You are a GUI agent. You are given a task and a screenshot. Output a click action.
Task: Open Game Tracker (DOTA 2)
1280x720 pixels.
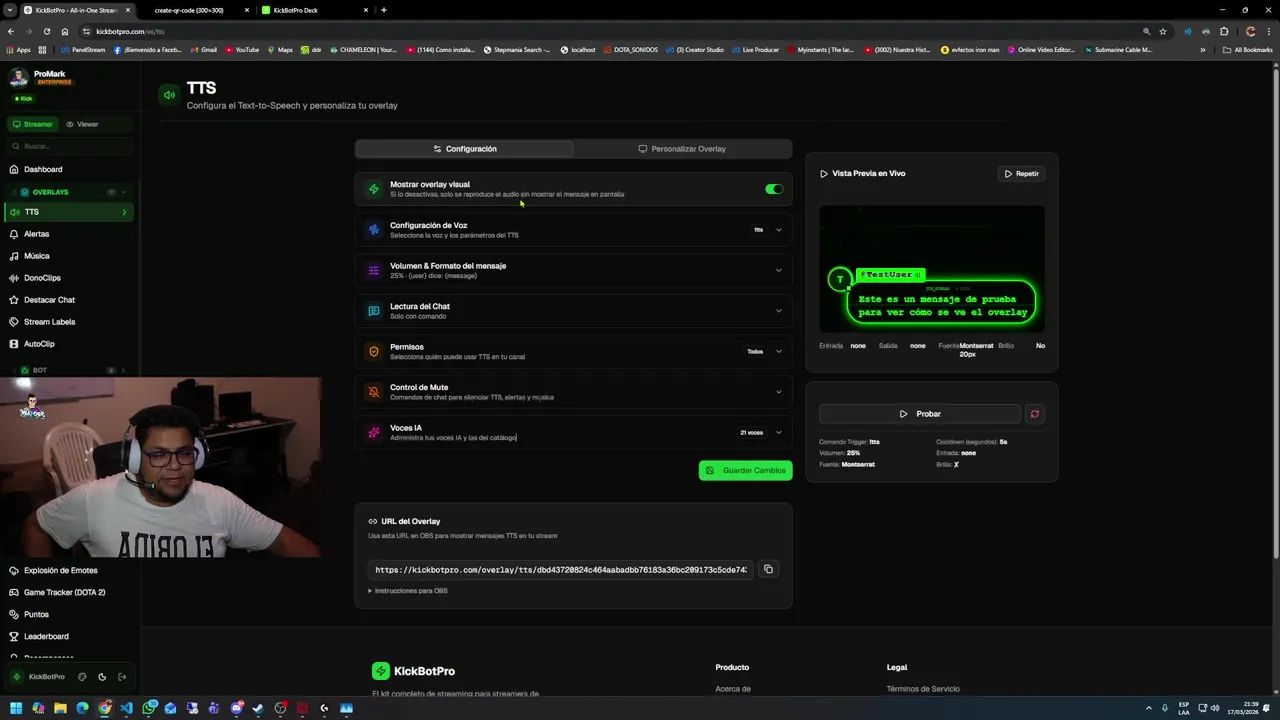tap(69, 592)
